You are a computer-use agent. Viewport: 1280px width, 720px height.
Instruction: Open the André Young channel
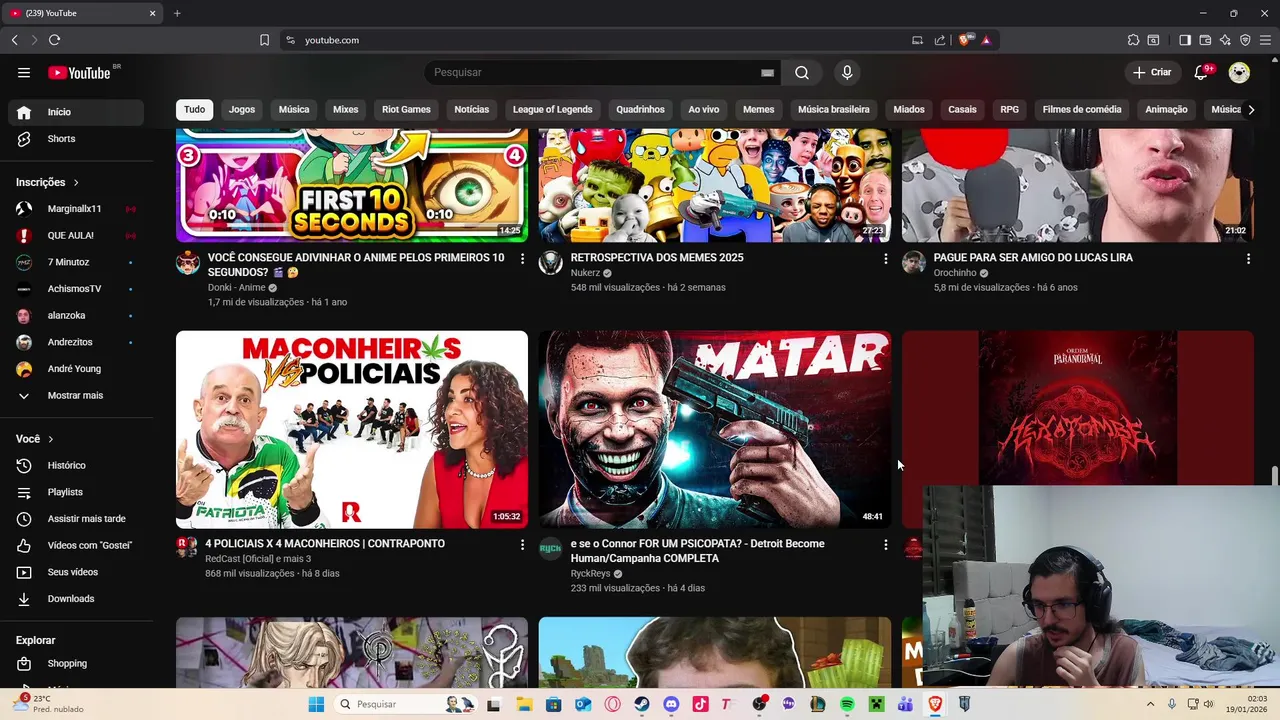click(x=72, y=369)
